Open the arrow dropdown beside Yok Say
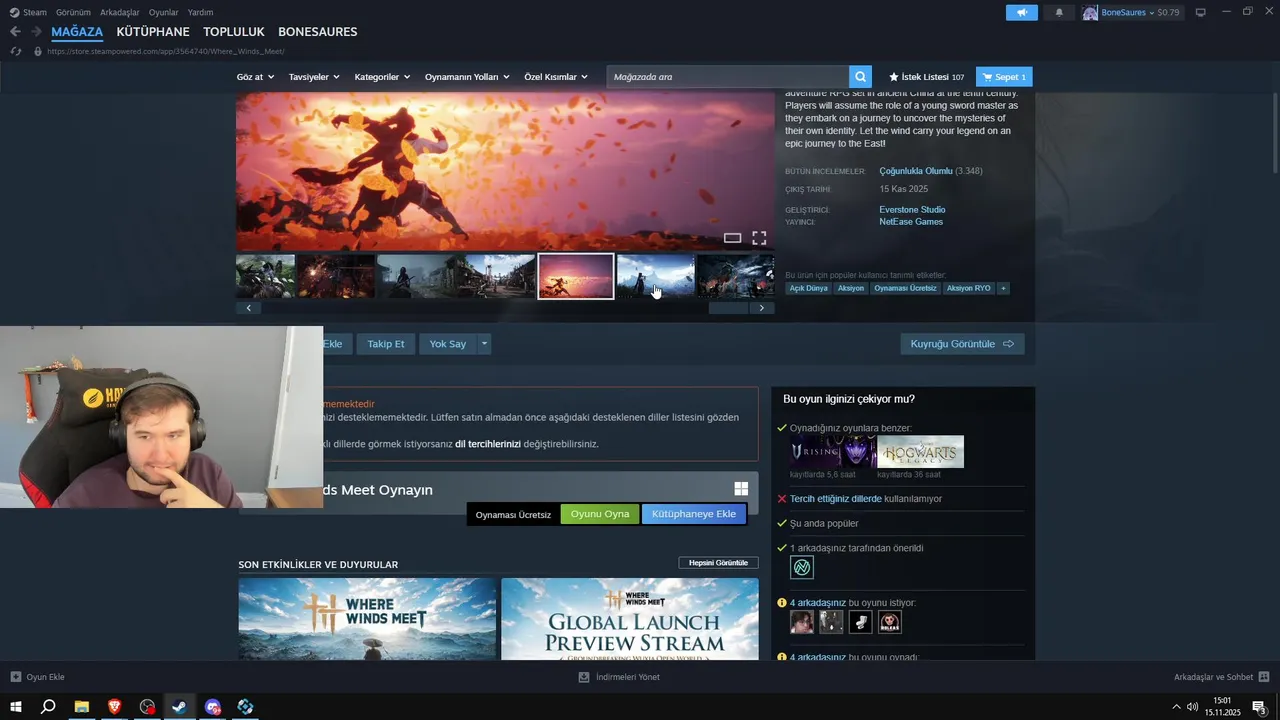Viewport: 1280px width, 720px height. [x=484, y=343]
